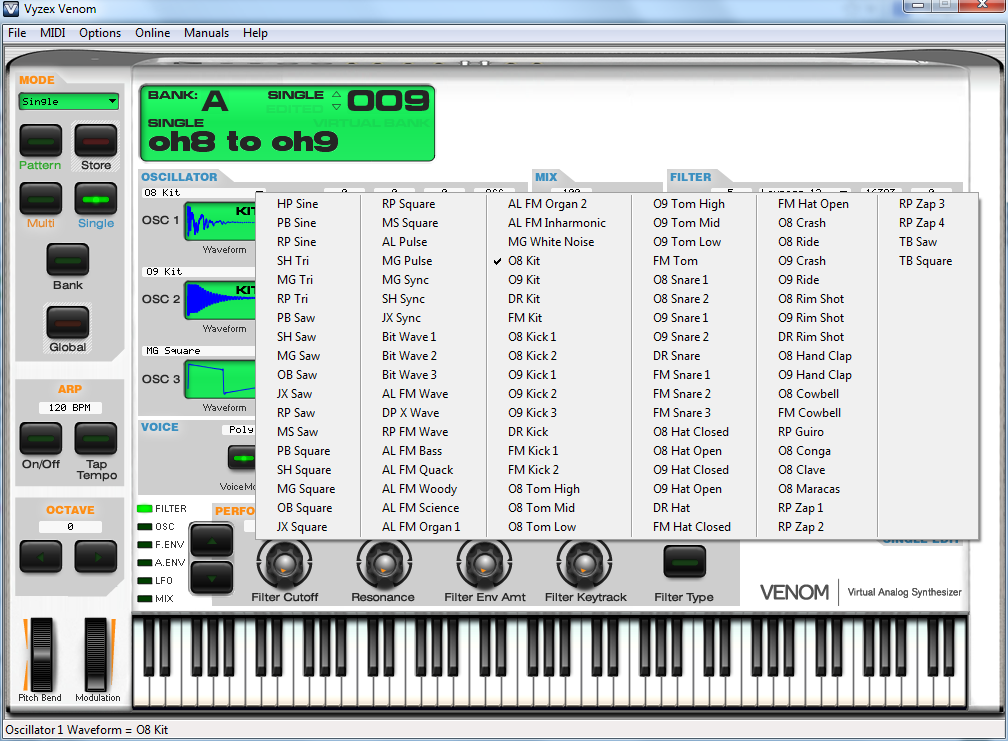Choose AL FM Organ 1 waveform
Image resolution: width=1008 pixels, height=741 pixels.
click(422, 527)
